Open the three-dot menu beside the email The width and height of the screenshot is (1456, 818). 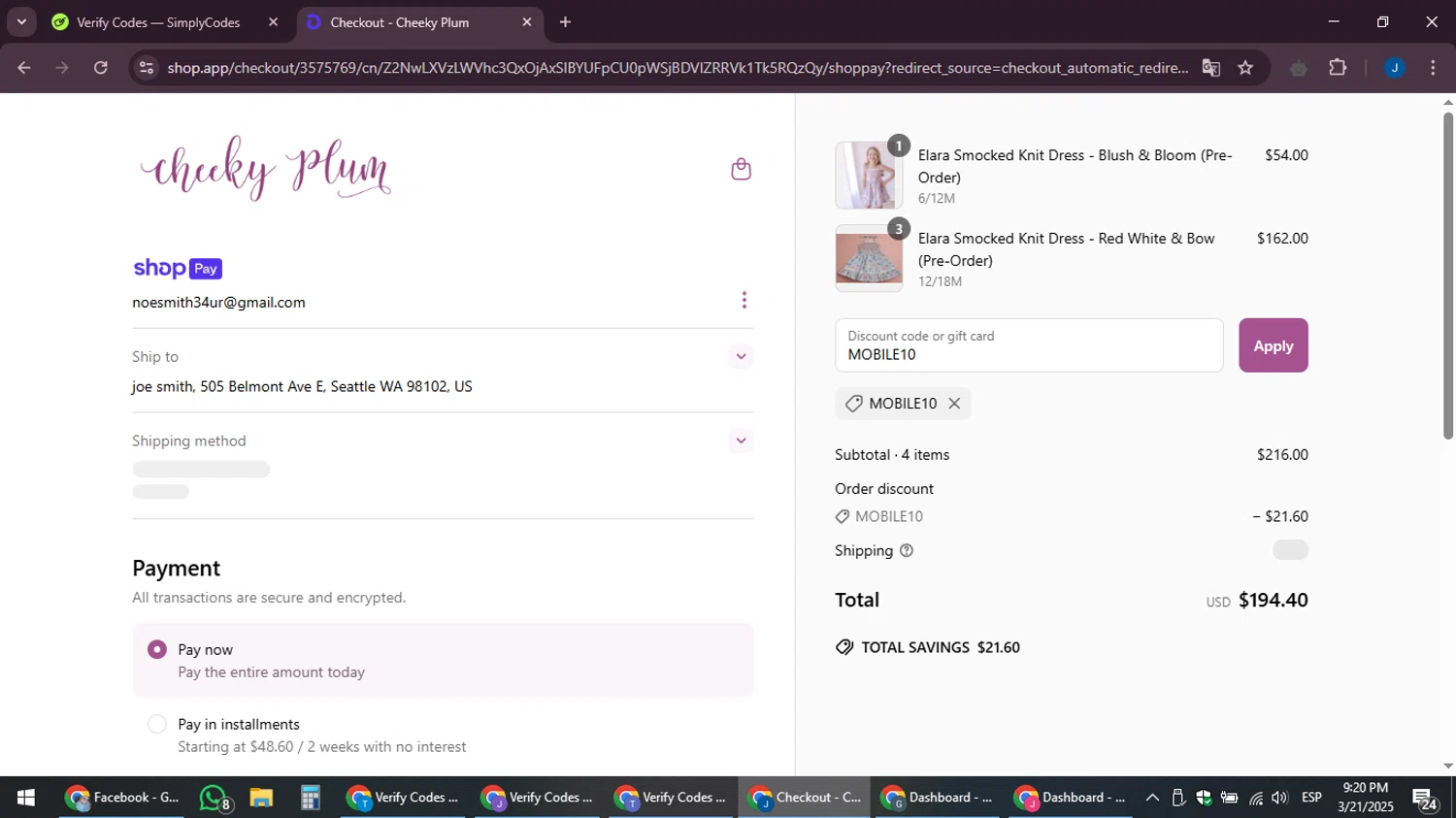[x=745, y=301]
